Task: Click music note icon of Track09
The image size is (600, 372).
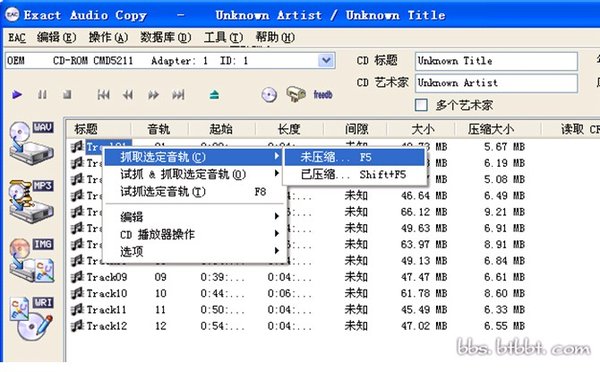Action: pos(77,277)
